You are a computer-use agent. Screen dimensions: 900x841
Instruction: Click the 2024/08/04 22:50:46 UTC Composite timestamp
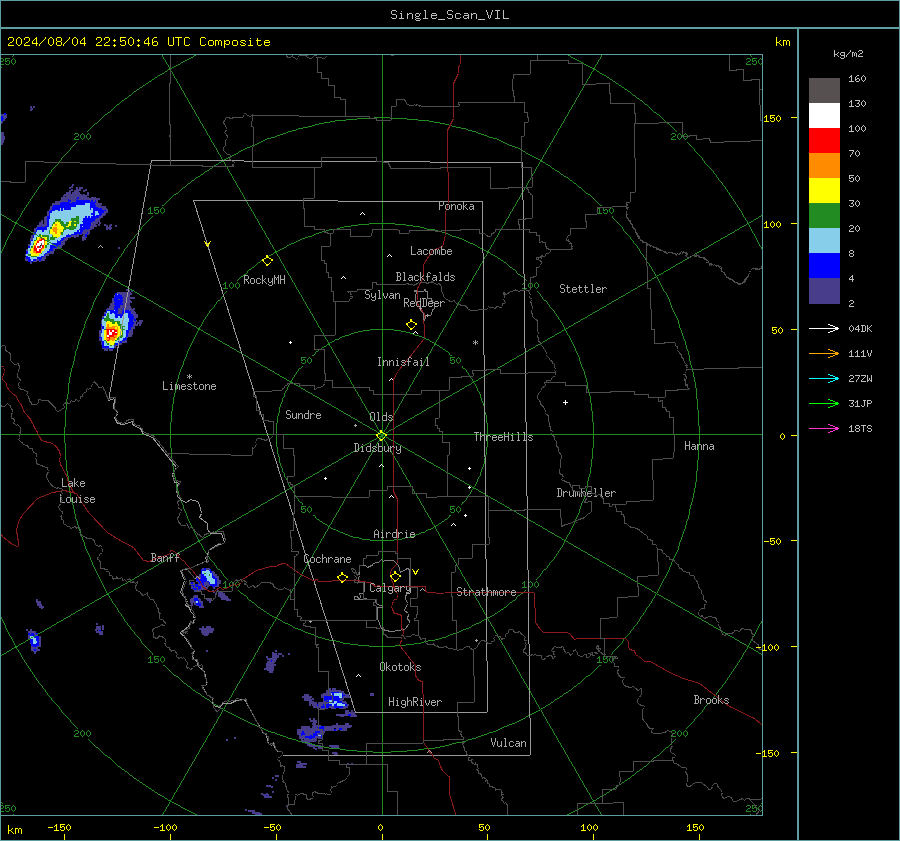pos(138,42)
